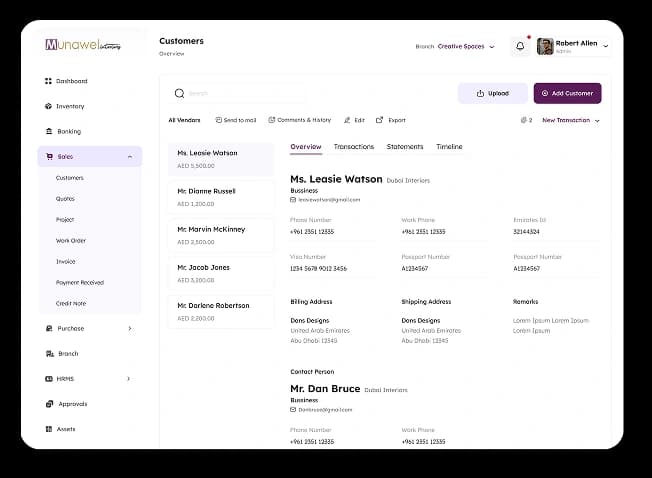Click the Emirates Id value 32144324
Viewport: 652px width, 478px height.
(x=526, y=232)
